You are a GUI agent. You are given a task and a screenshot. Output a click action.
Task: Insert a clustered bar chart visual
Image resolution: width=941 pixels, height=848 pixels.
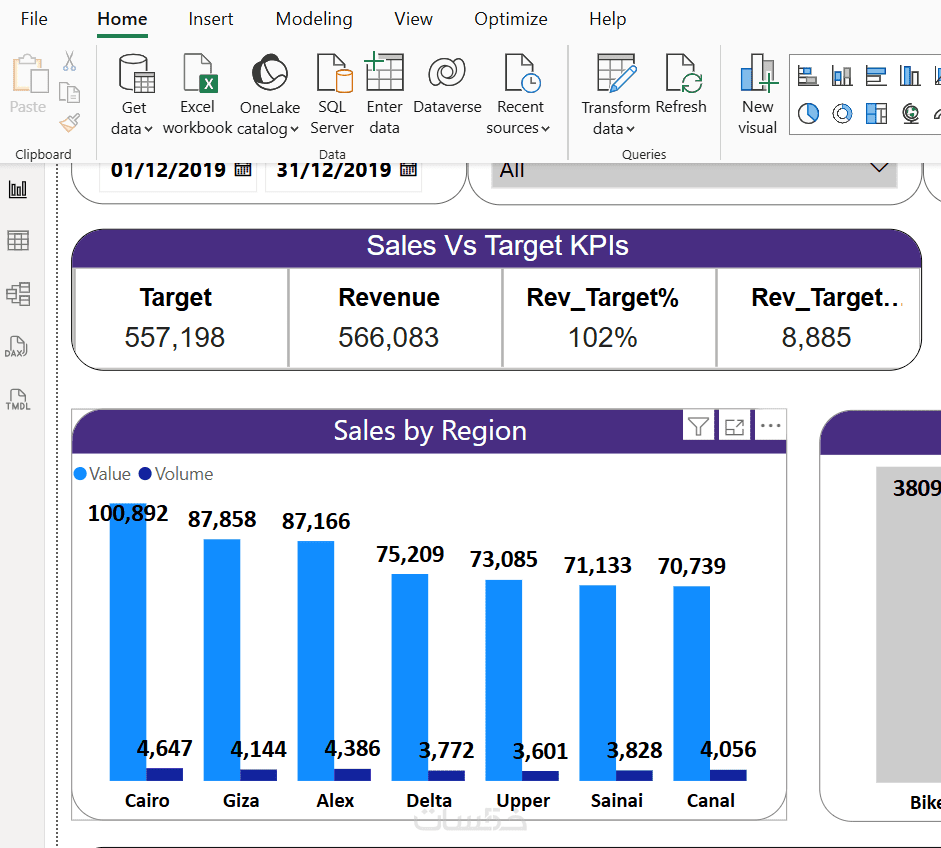[x=876, y=76]
